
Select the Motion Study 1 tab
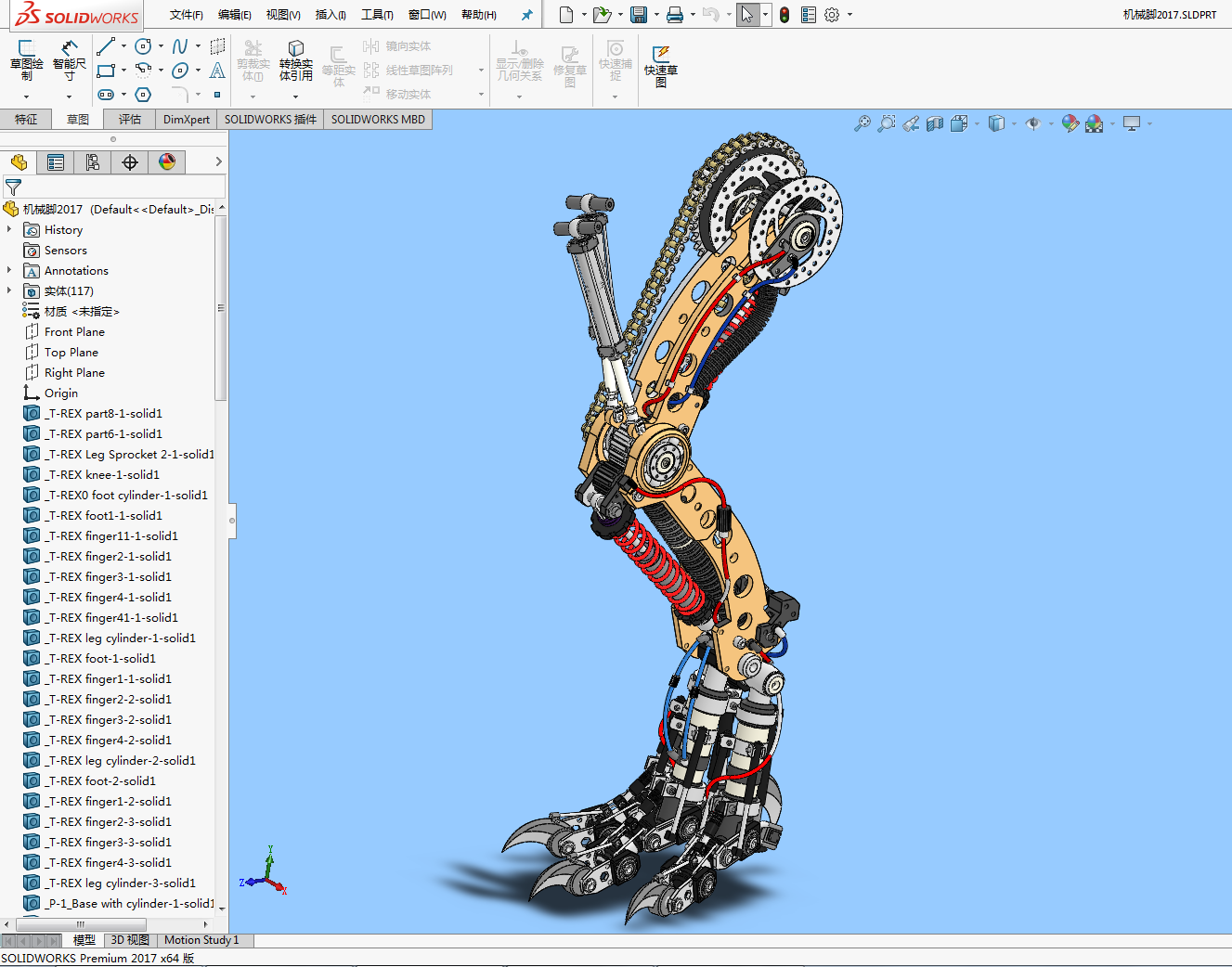(x=201, y=940)
